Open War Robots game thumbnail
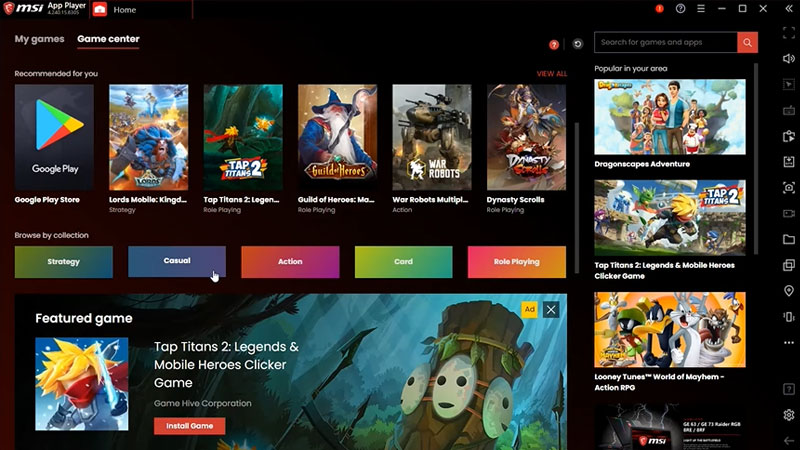Image resolution: width=800 pixels, height=450 pixels. point(432,137)
